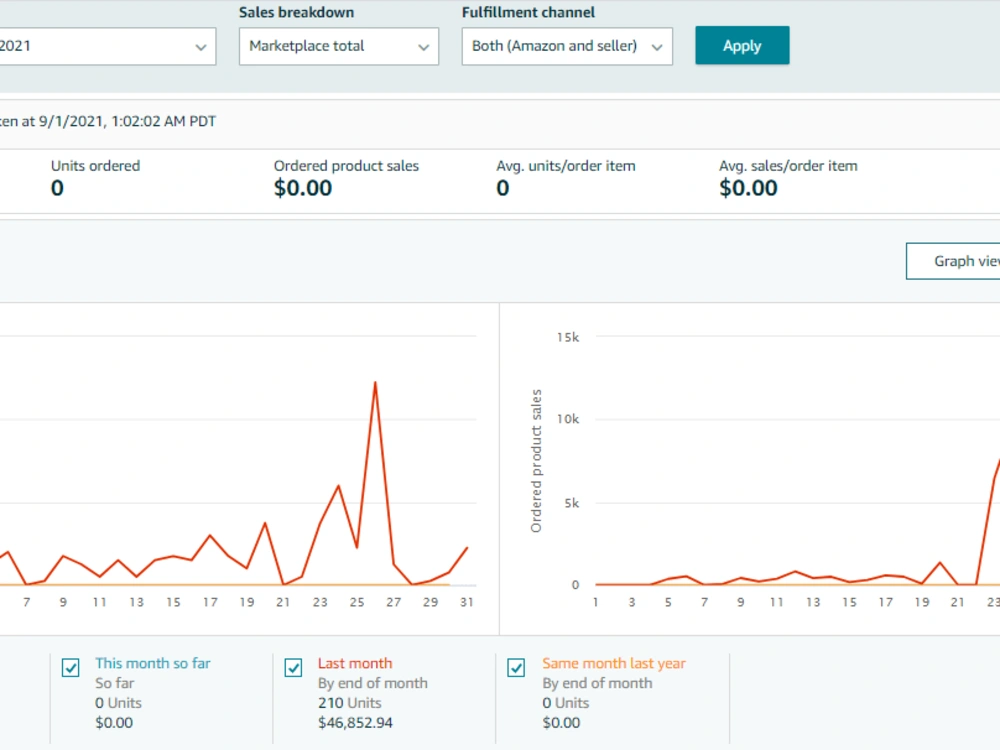This screenshot has height=750, width=1000.
Task: Disable the Same month last year checkbox
Action: (x=516, y=668)
